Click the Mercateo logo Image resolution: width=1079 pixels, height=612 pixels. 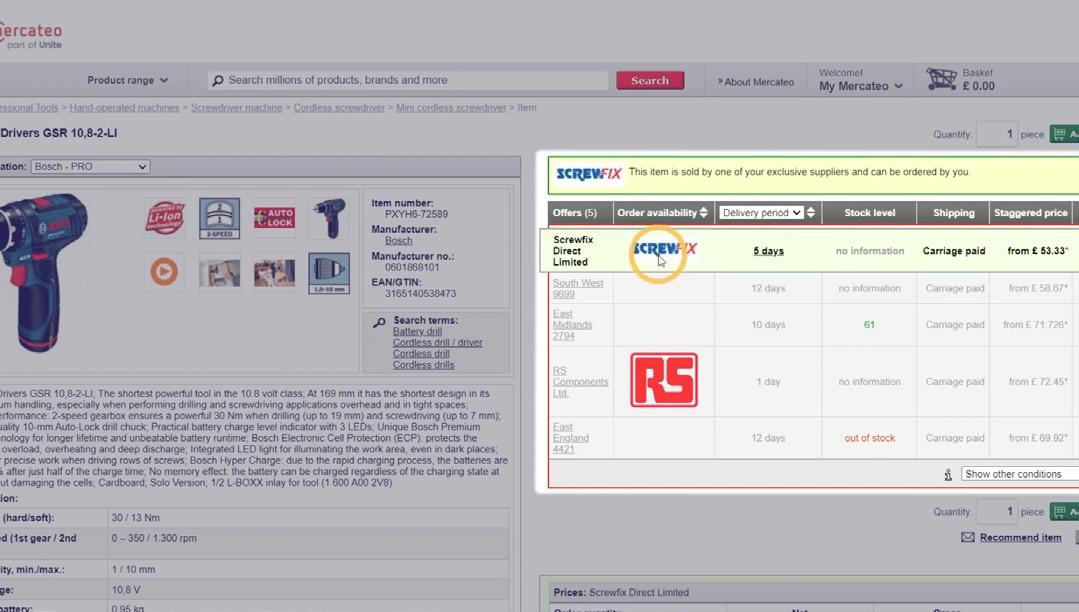31,36
